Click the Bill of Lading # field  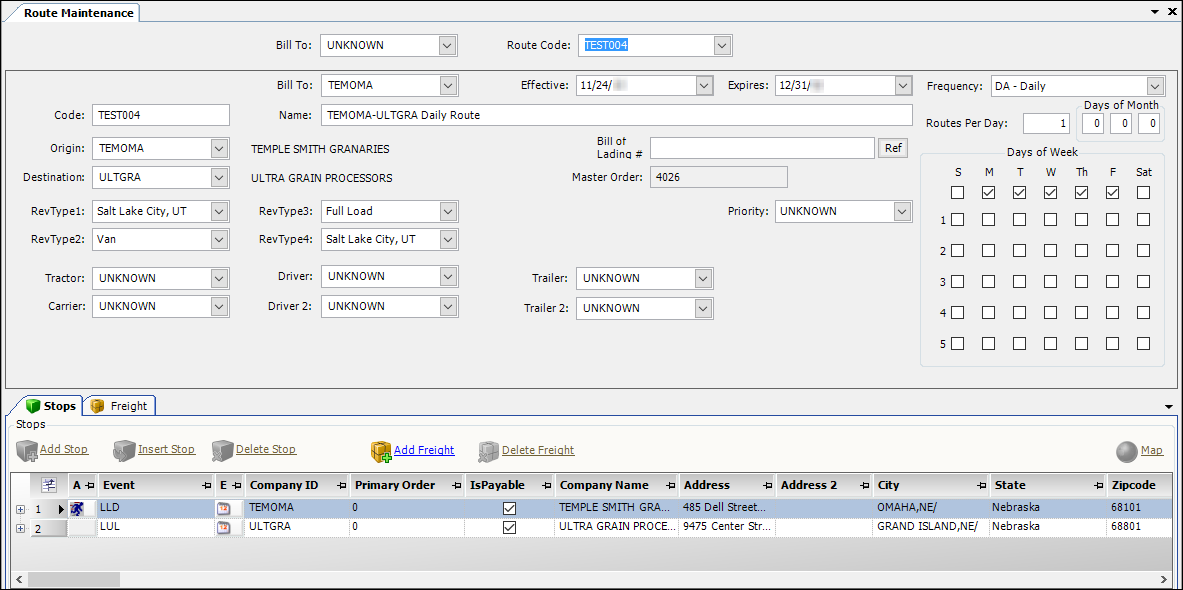762,148
